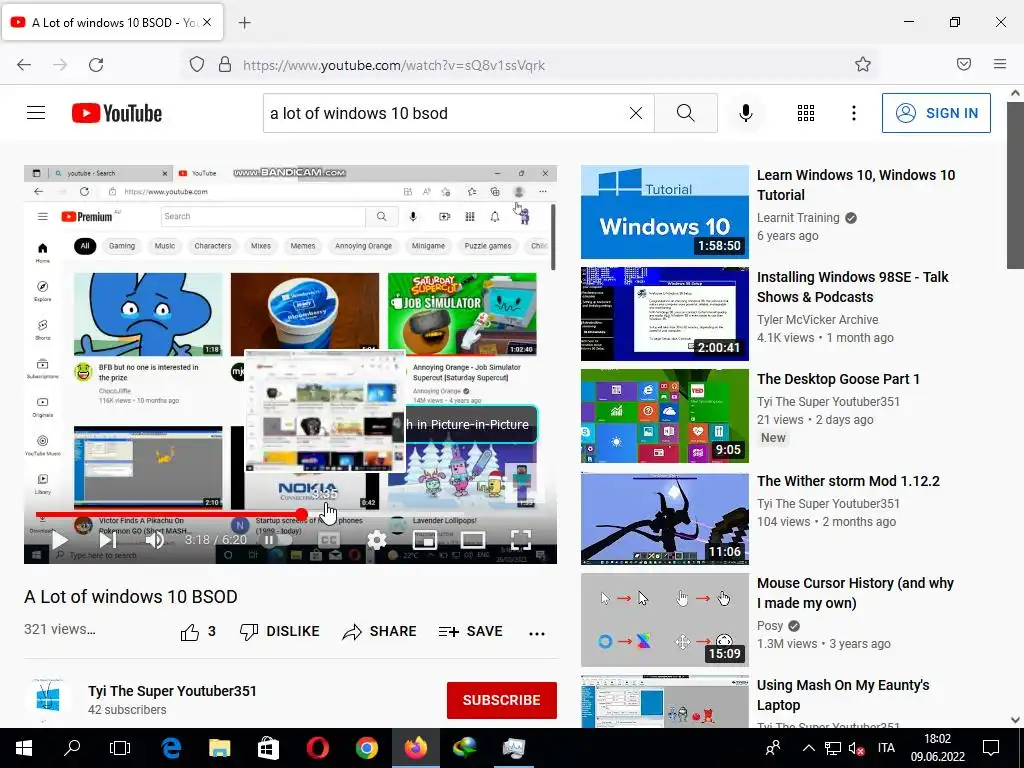Open the YouTube apps grid
Screen dimensions: 1024x768
806,113
